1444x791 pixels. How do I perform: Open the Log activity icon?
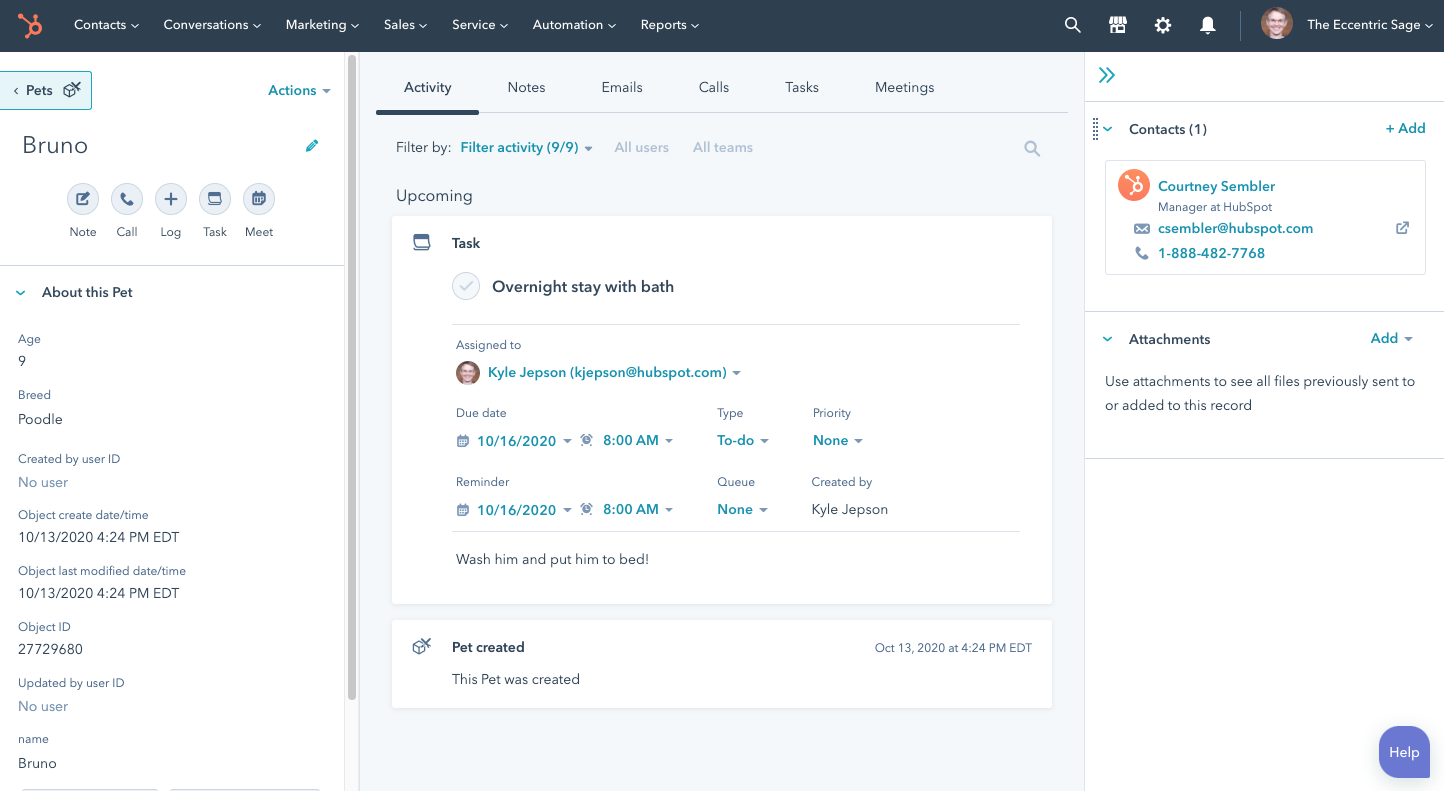pos(170,199)
